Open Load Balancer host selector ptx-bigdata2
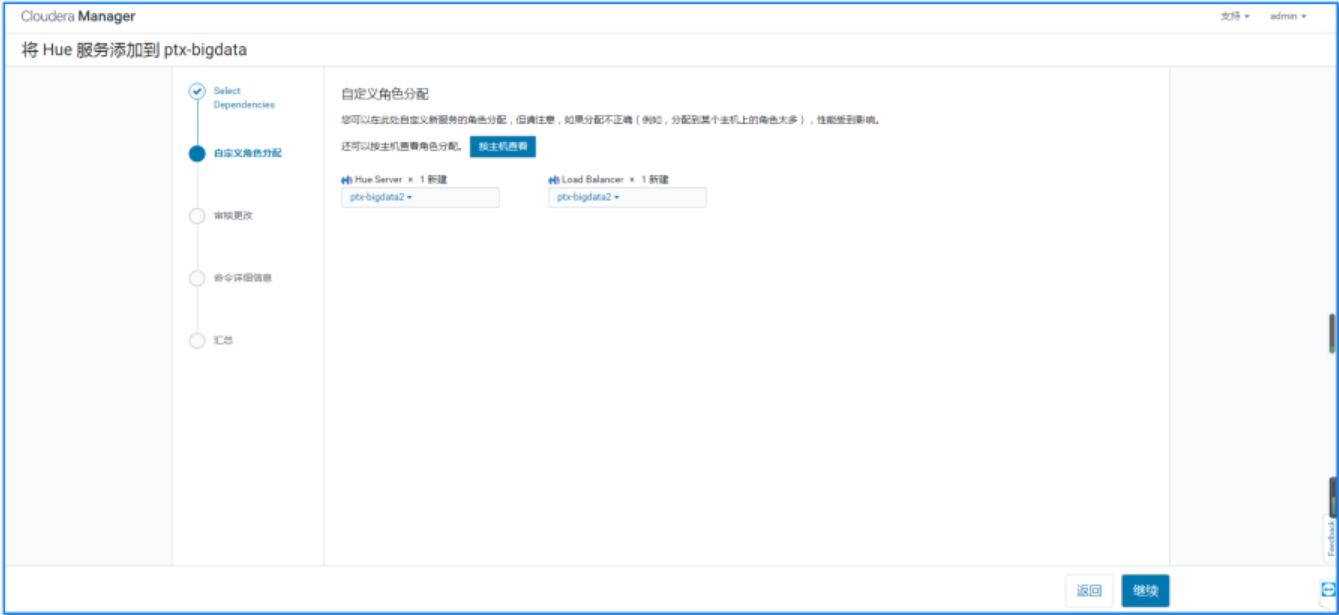This screenshot has height=615, width=1339. (x=627, y=197)
